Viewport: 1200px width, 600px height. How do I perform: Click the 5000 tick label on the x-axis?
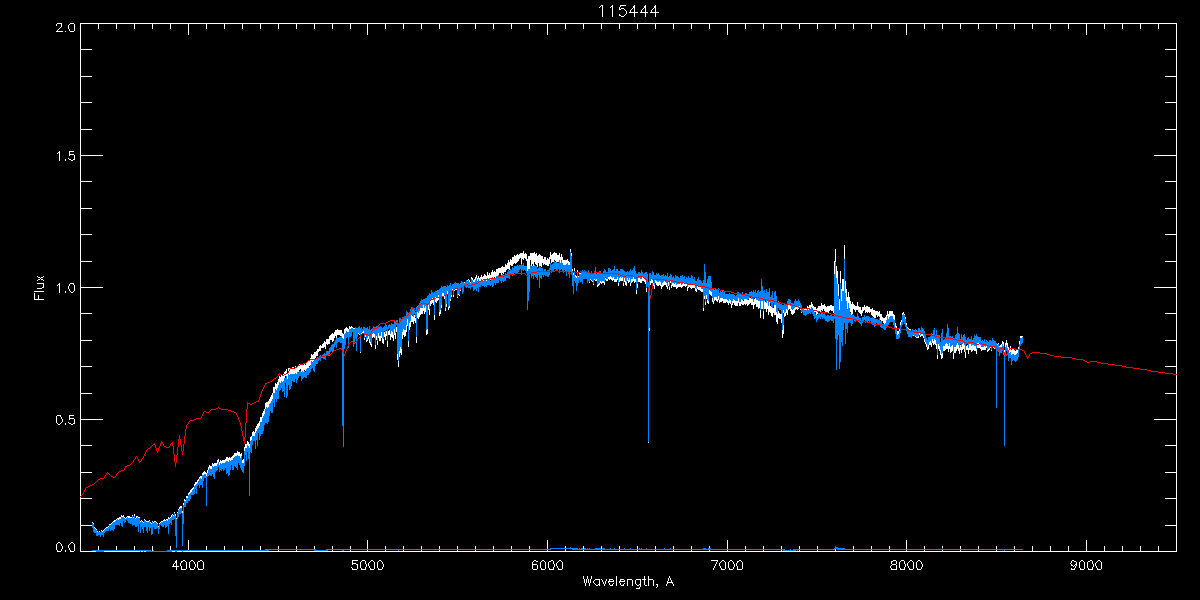point(367,565)
